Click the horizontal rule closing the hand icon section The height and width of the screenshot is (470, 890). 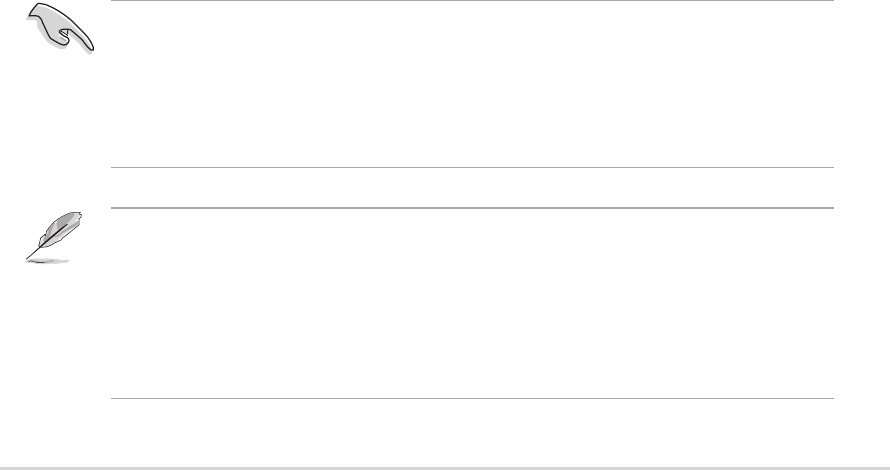pos(470,167)
